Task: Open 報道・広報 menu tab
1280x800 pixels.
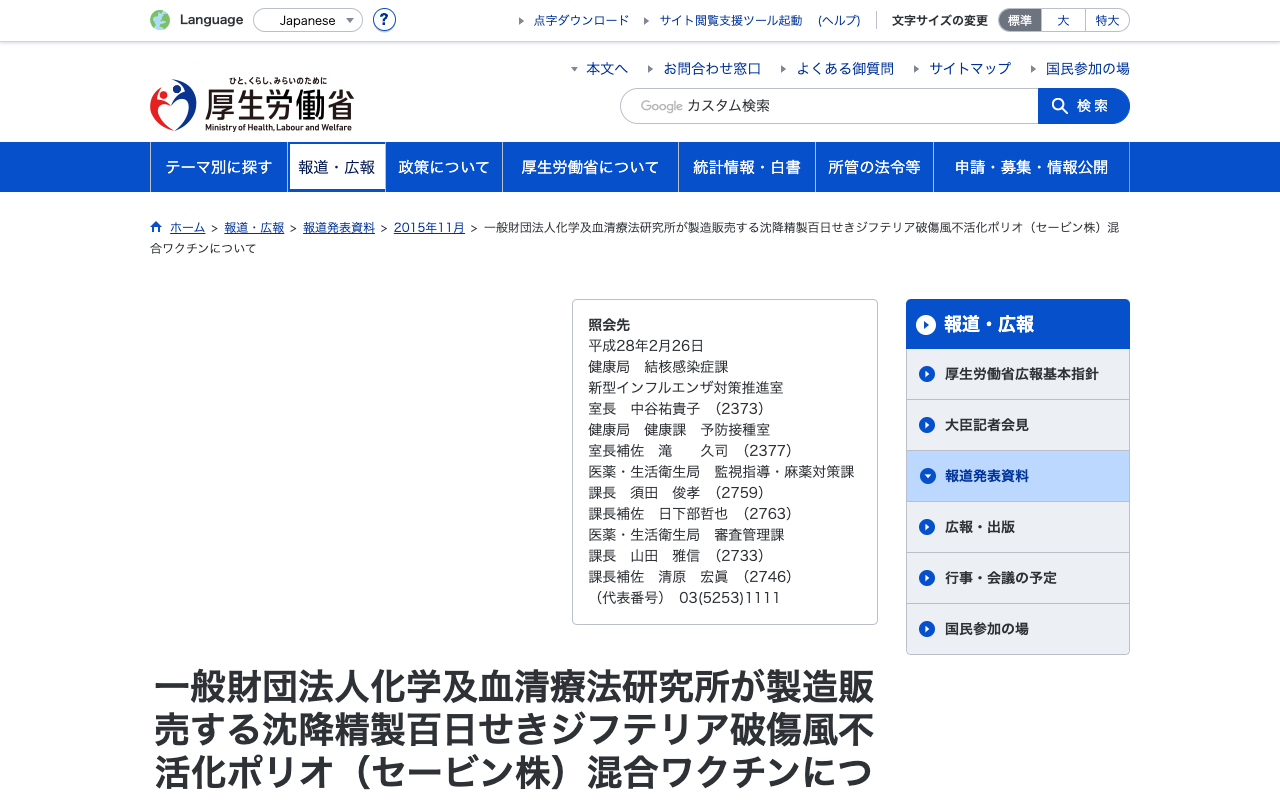Action: 337,167
